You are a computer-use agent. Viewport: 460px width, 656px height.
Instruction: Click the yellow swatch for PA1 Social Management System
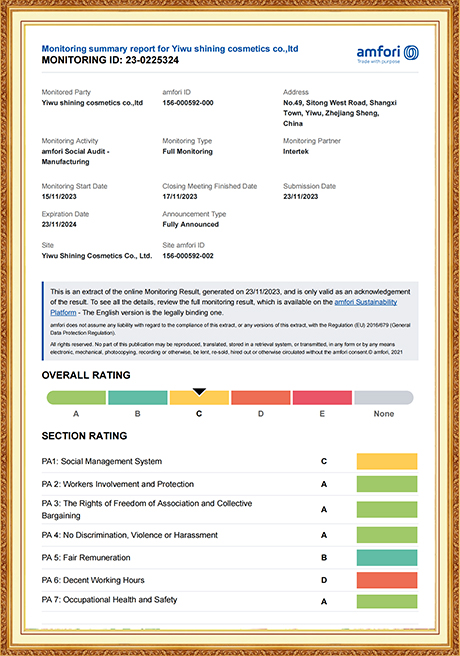387,461
